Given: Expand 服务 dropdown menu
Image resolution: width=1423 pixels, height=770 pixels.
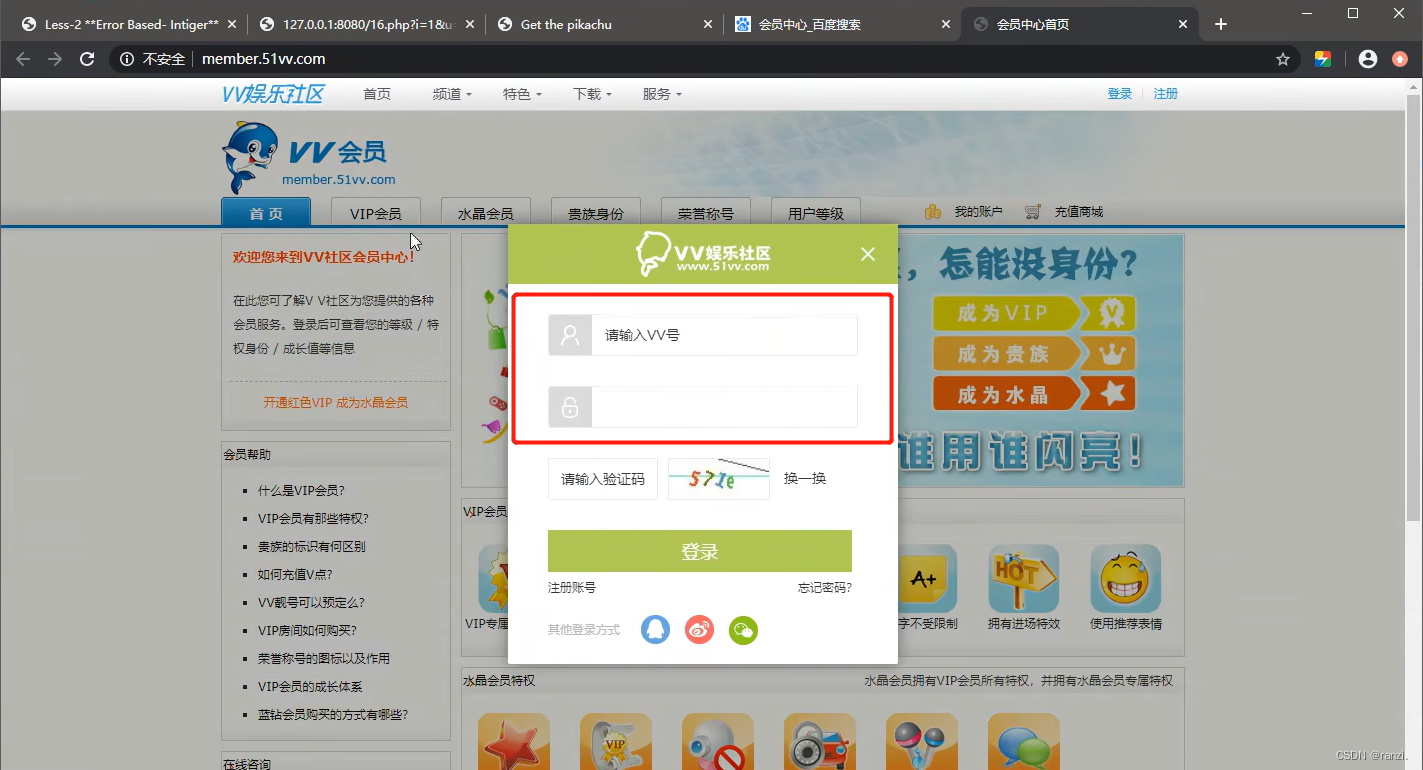Looking at the screenshot, I should (x=661, y=94).
